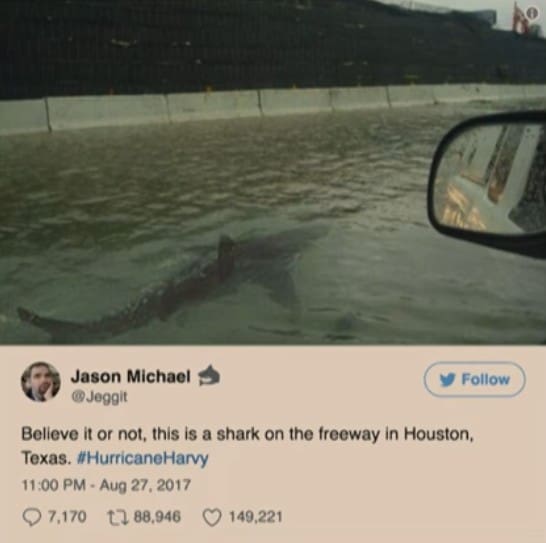Click the 149,221 likes count
Viewport: 546px width, 543px height.
(255, 517)
